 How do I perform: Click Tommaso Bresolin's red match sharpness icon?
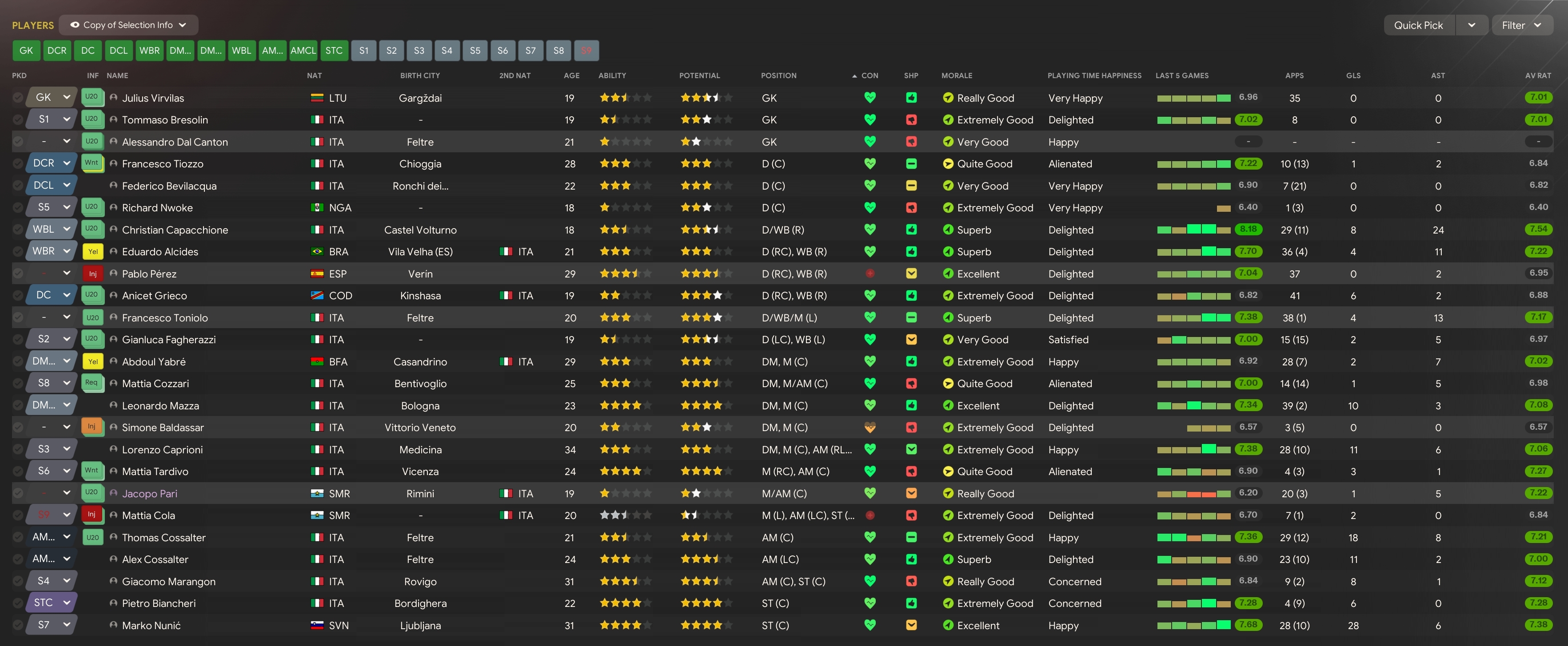coord(911,120)
